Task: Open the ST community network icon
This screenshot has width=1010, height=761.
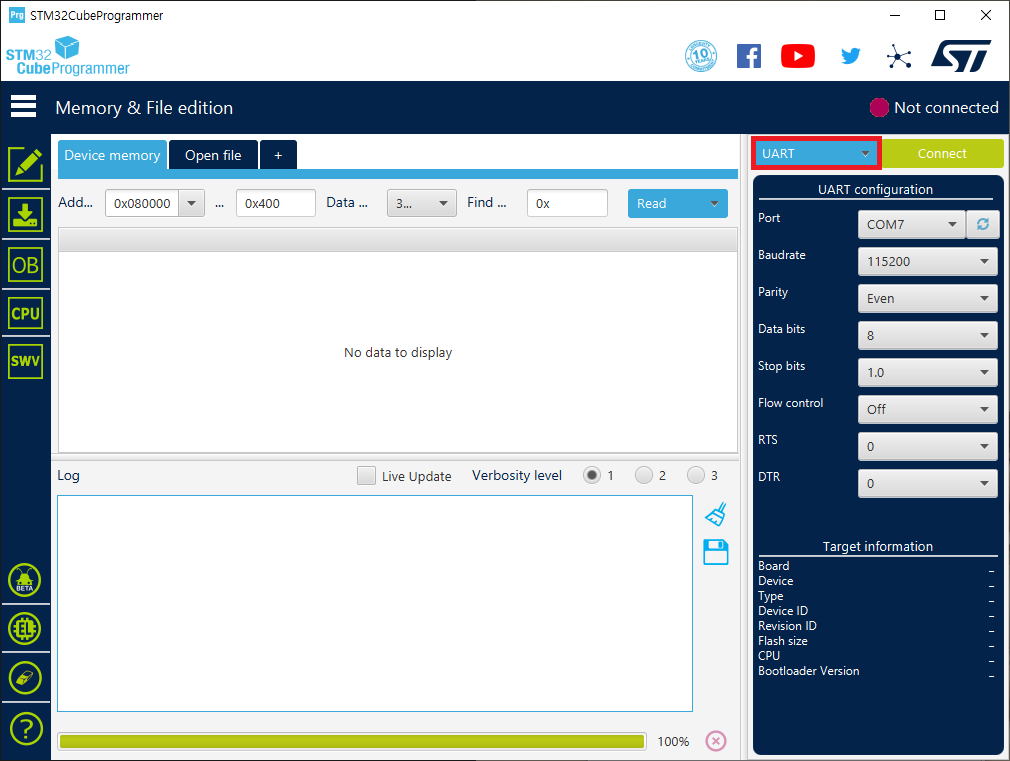Action: [899, 57]
